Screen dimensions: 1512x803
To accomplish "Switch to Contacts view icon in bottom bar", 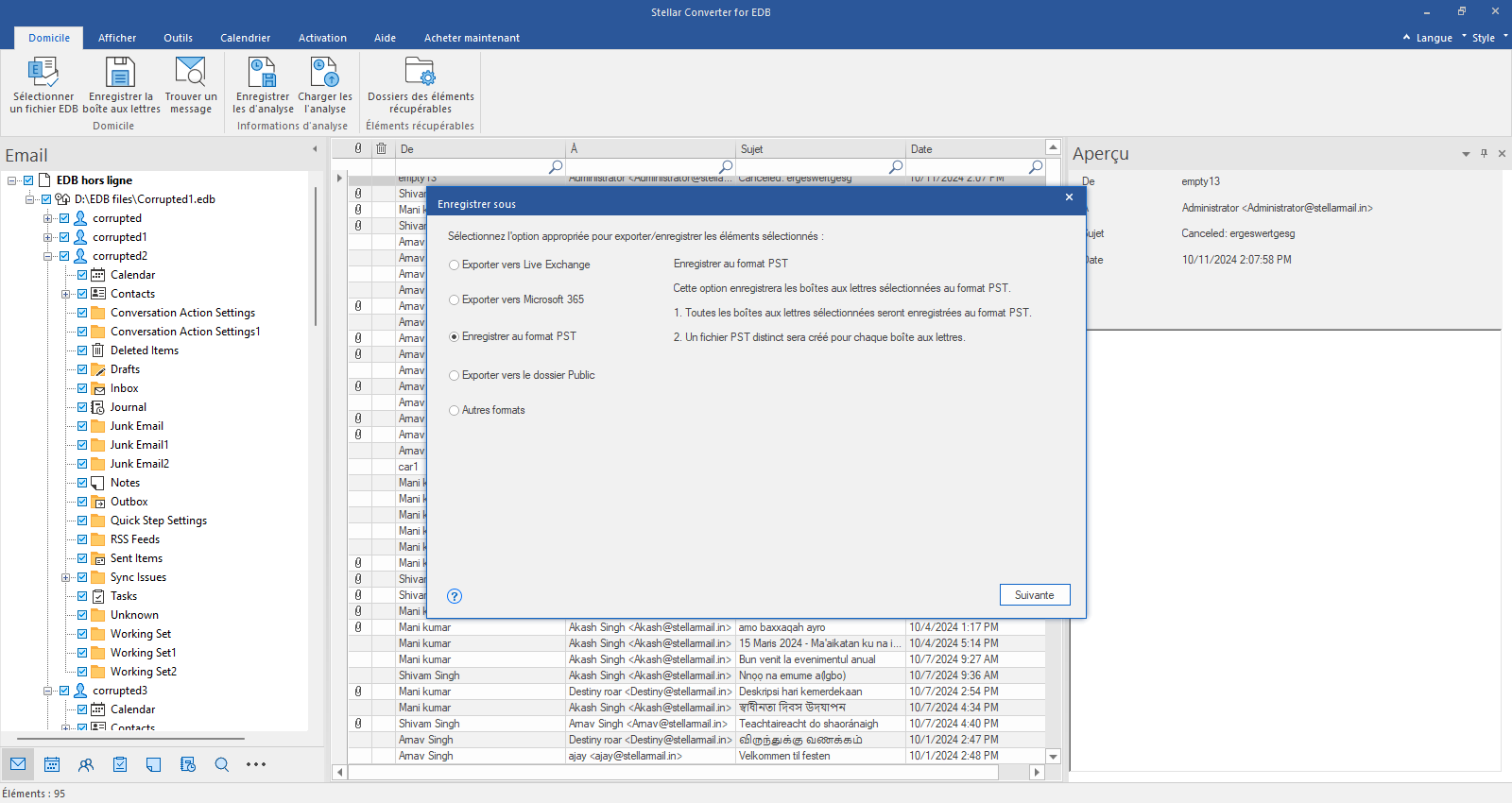I will pos(86,764).
